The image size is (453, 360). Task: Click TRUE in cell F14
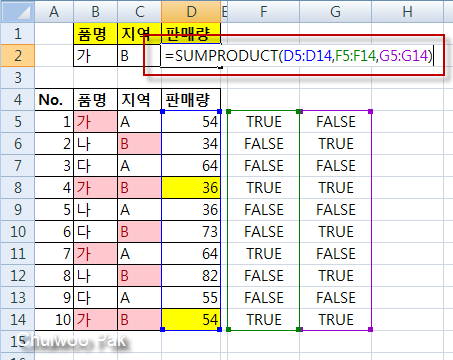click(264, 320)
